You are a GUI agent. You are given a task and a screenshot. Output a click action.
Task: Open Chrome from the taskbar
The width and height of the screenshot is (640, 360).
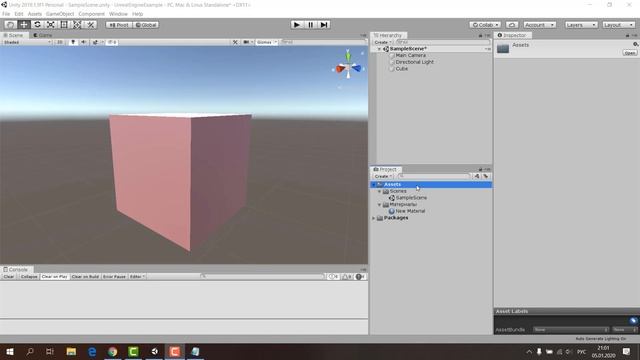point(113,351)
